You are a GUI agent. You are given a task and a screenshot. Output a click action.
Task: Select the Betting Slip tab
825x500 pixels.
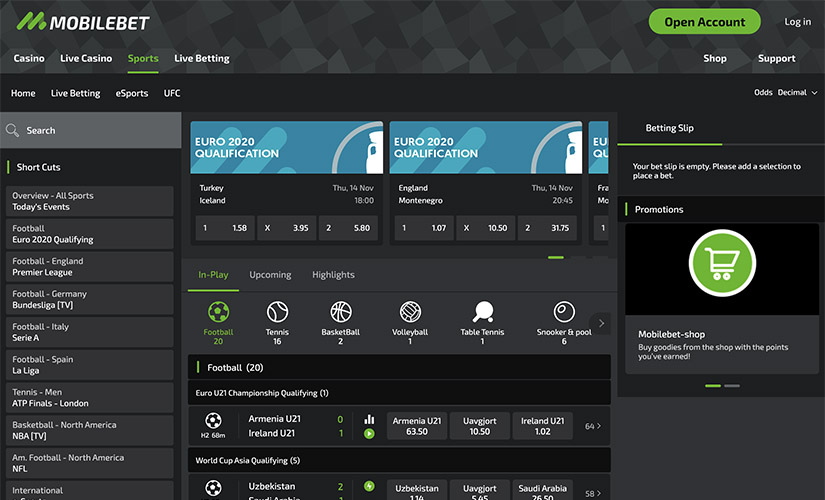pos(669,128)
